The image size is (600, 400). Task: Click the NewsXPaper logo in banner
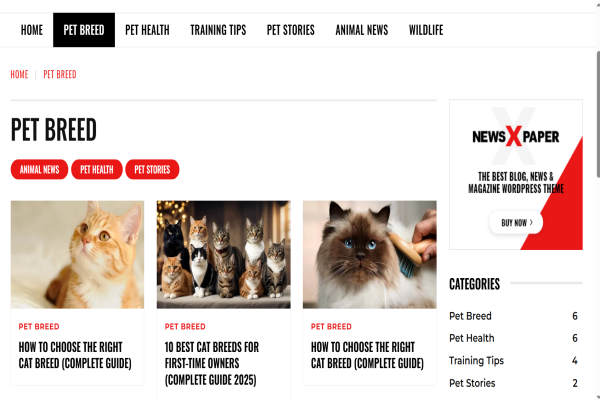coord(515,136)
